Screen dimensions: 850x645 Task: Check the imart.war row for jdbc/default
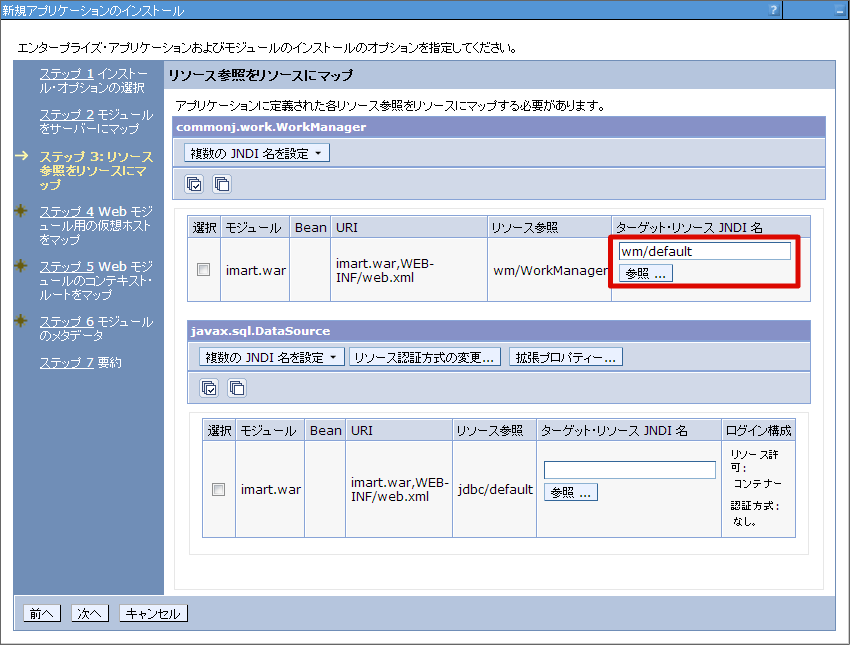(x=218, y=489)
